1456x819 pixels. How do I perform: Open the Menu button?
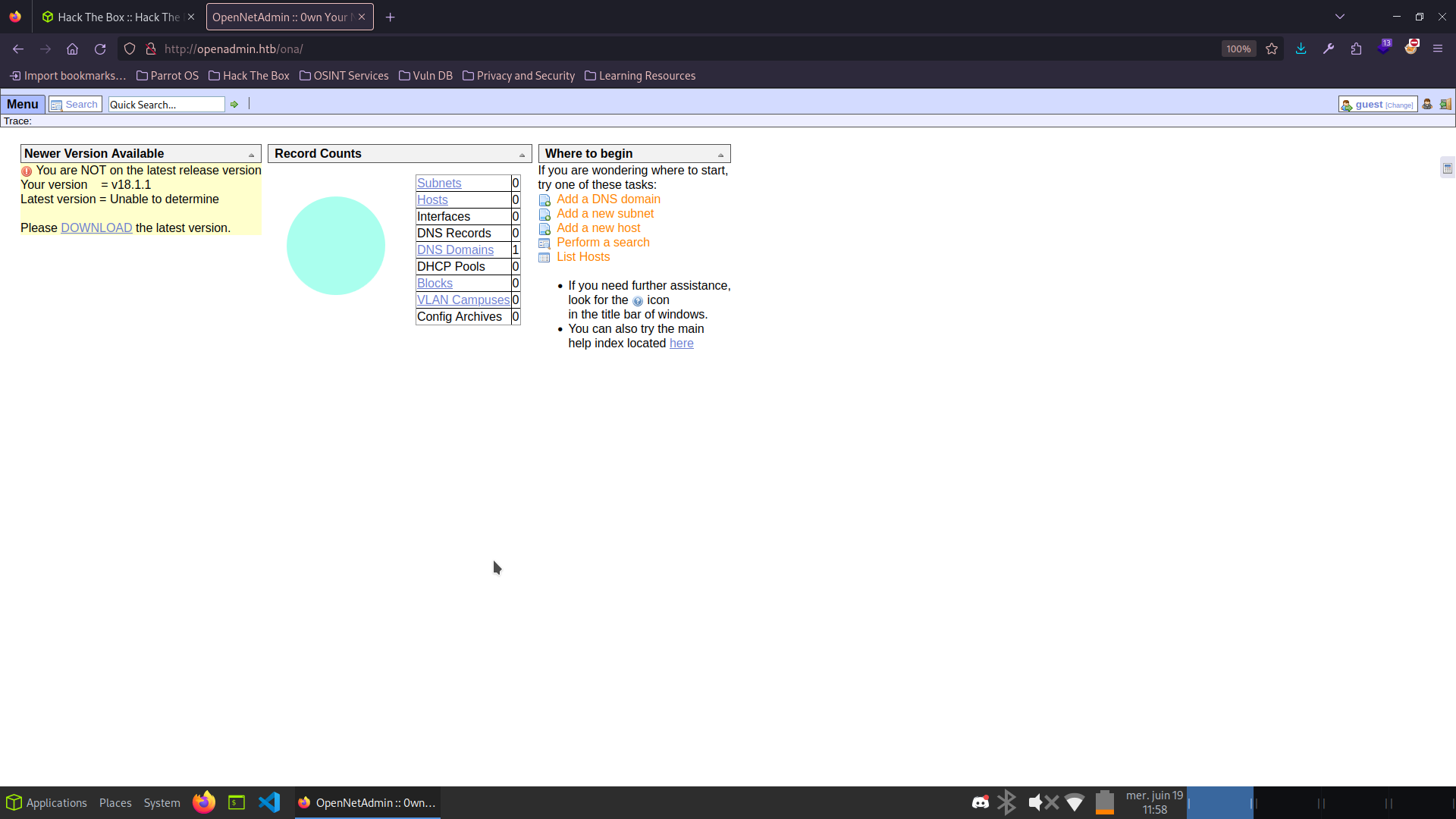click(x=23, y=104)
